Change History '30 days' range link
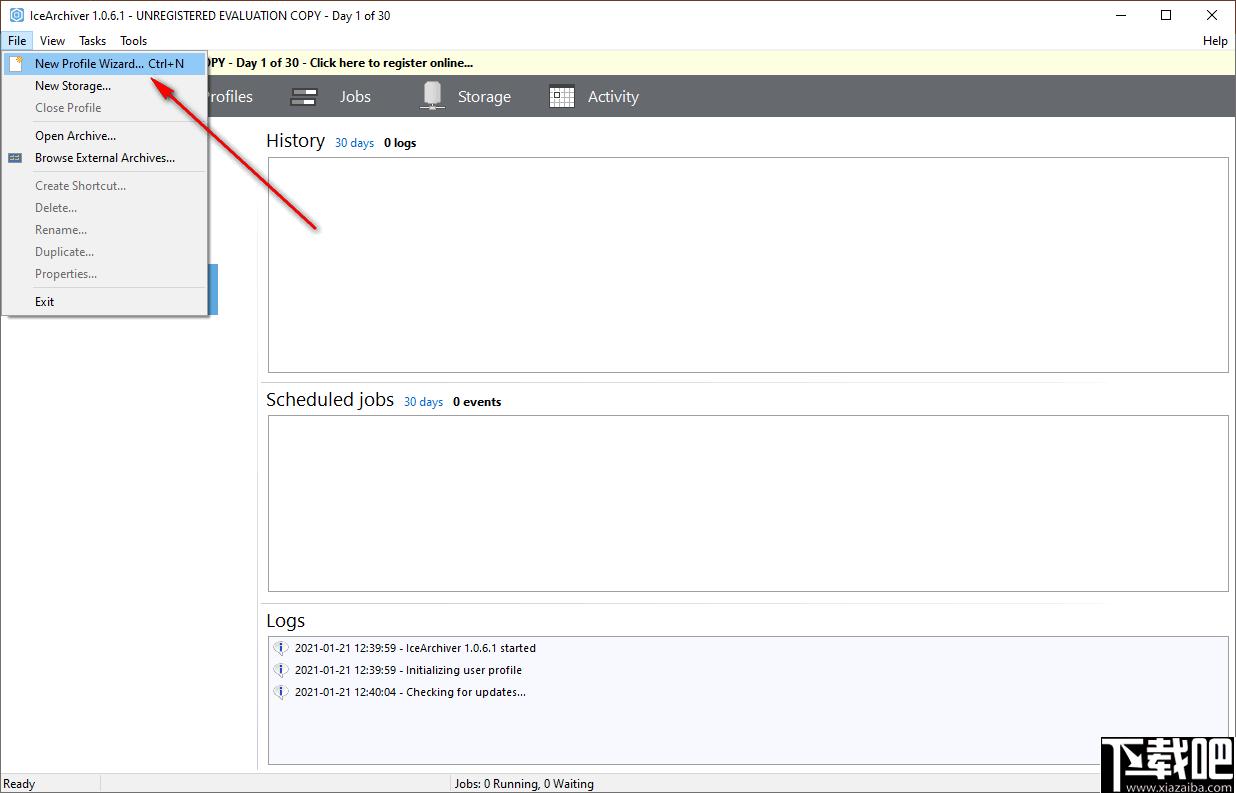The width and height of the screenshot is (1236, 793). 354,143
